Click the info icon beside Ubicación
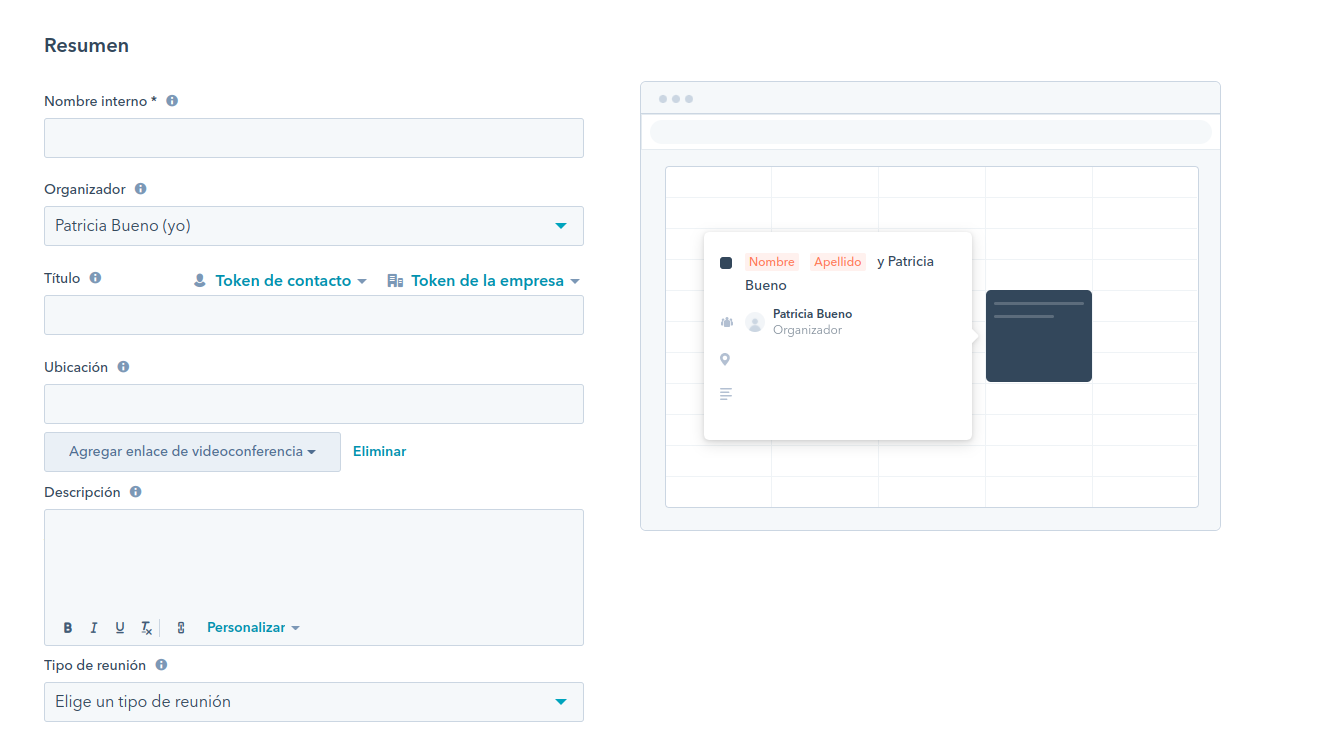 point(123,367)
